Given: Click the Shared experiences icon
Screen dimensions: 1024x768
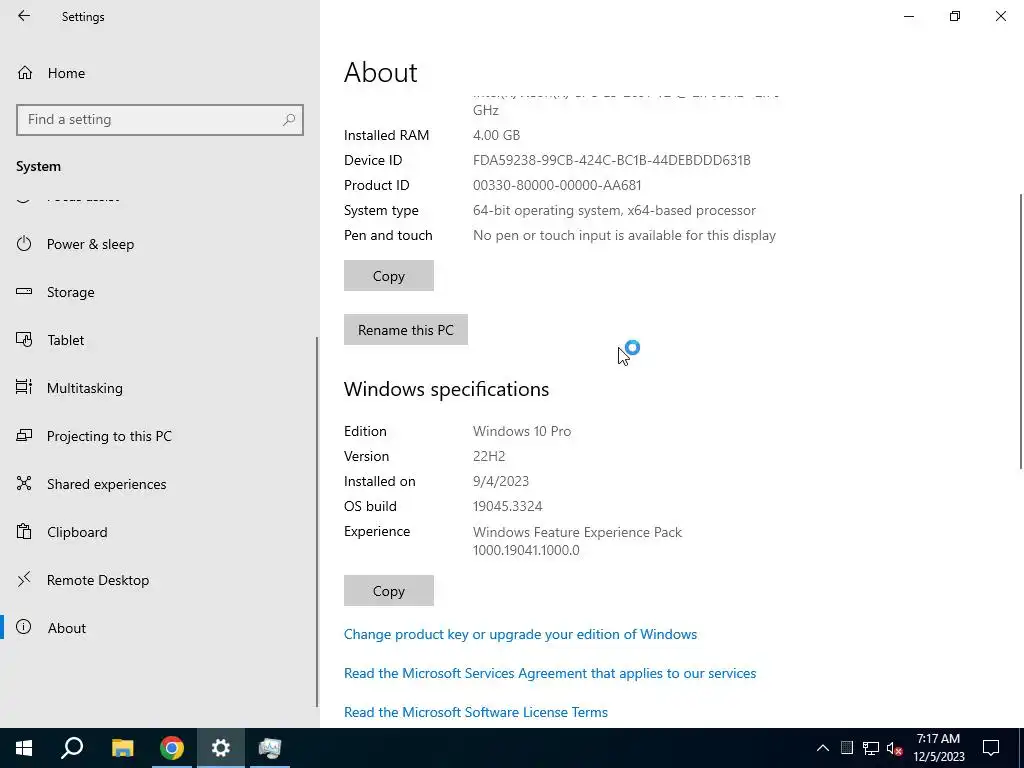Looking at the screenshot, I should [24, 483].
